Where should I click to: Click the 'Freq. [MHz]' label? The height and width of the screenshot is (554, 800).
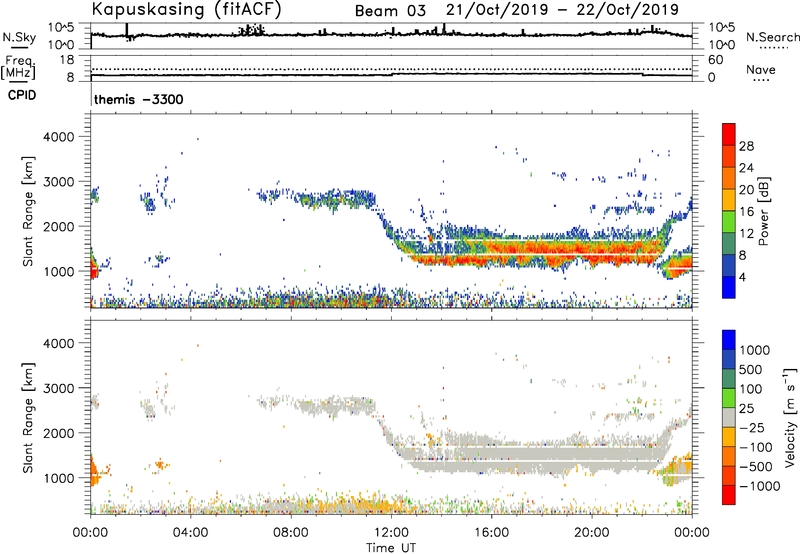coord(18,68)
